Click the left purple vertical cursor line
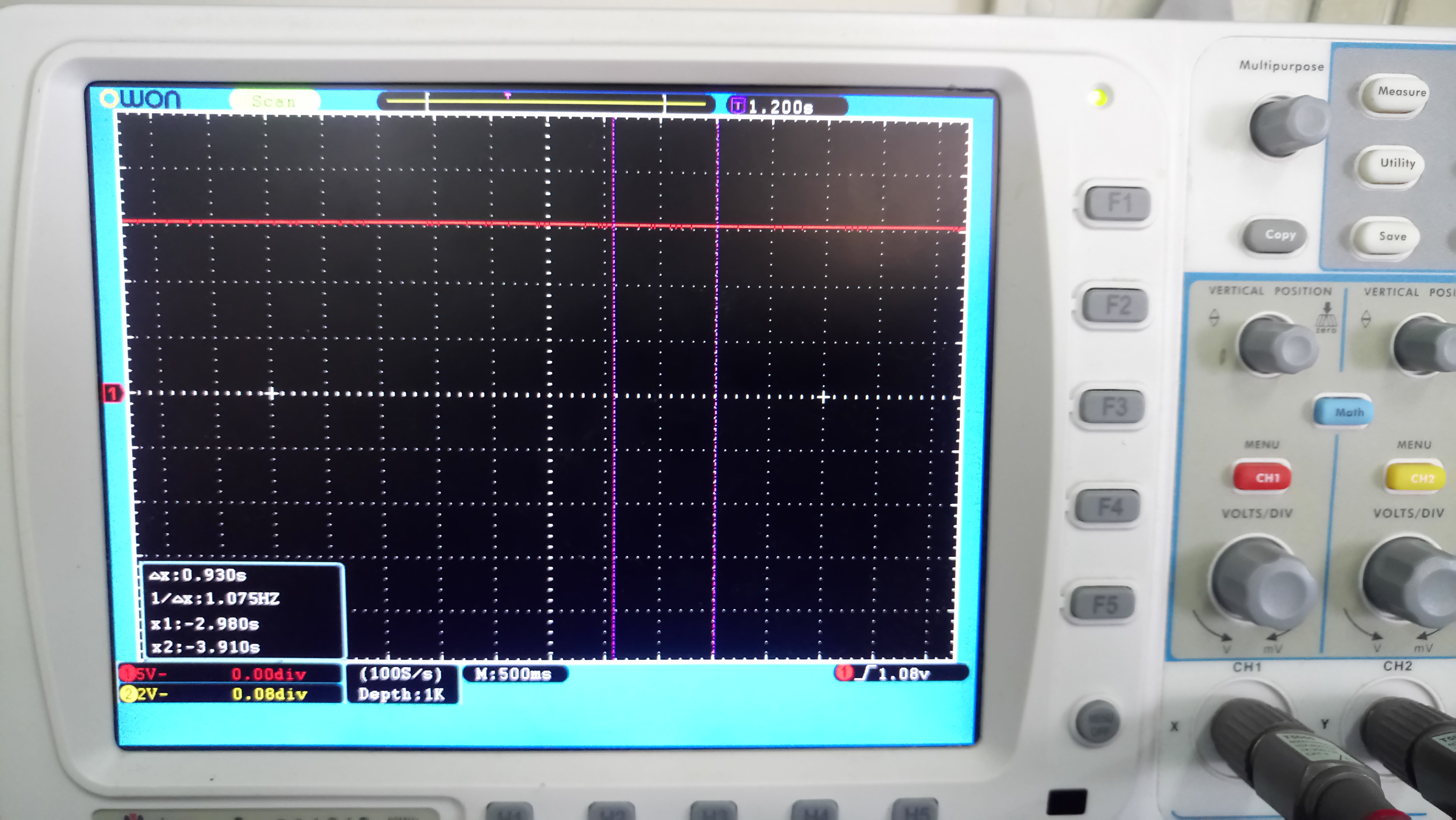This screenshot has height=820, width=1456. [x=614, y=389]
